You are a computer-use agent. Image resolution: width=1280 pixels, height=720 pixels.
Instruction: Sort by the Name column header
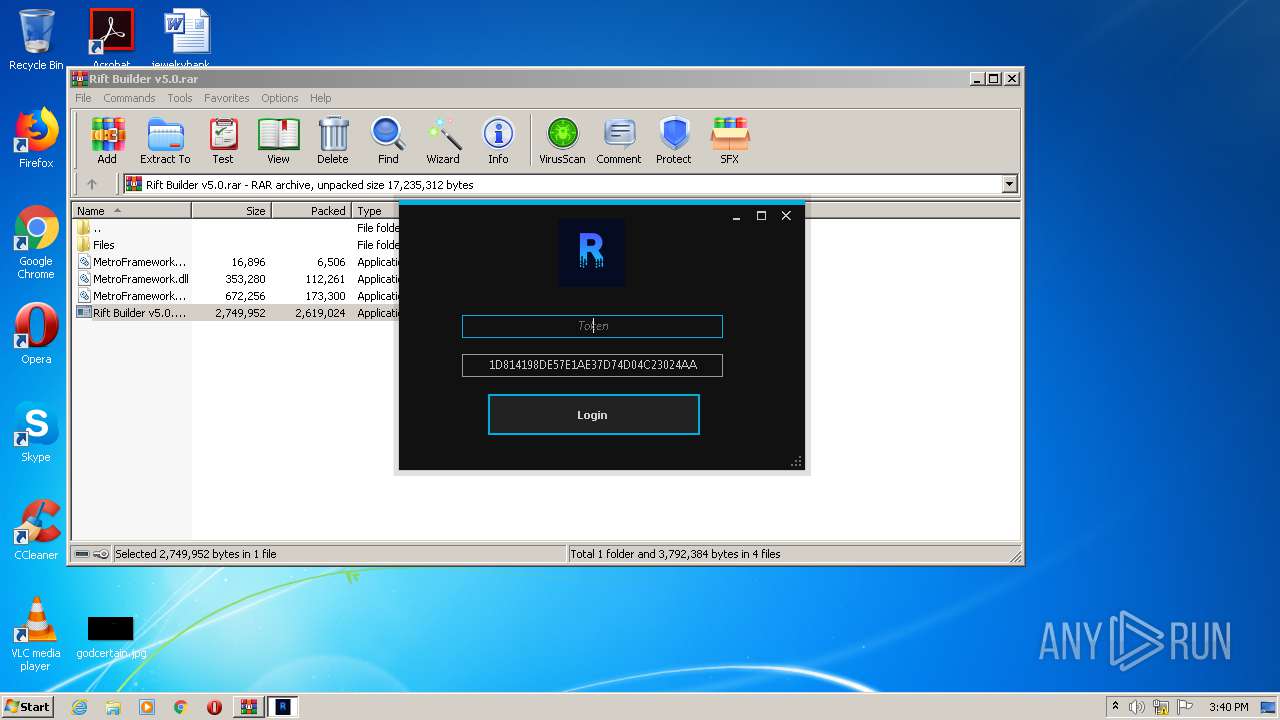pos(132,211)
